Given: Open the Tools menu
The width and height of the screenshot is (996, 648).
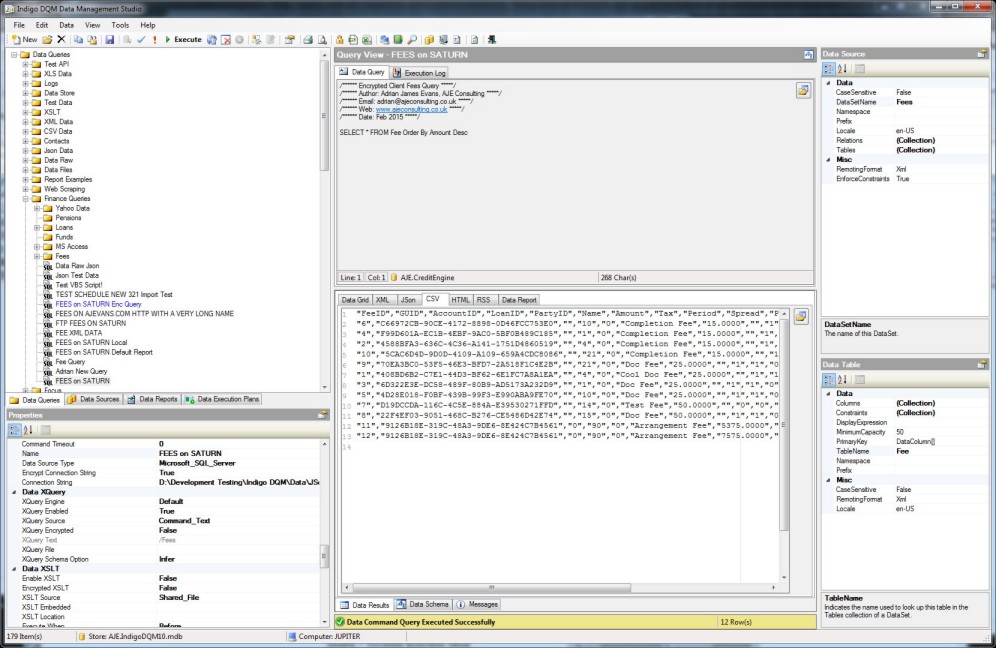Looking at the screenshot, I should click(x=120, y=24).
